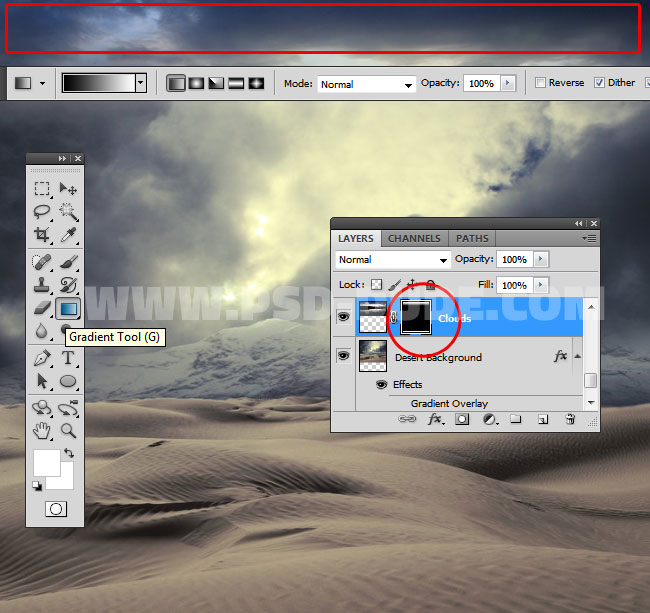Click the radial gradient style icon

click(196, 83)
